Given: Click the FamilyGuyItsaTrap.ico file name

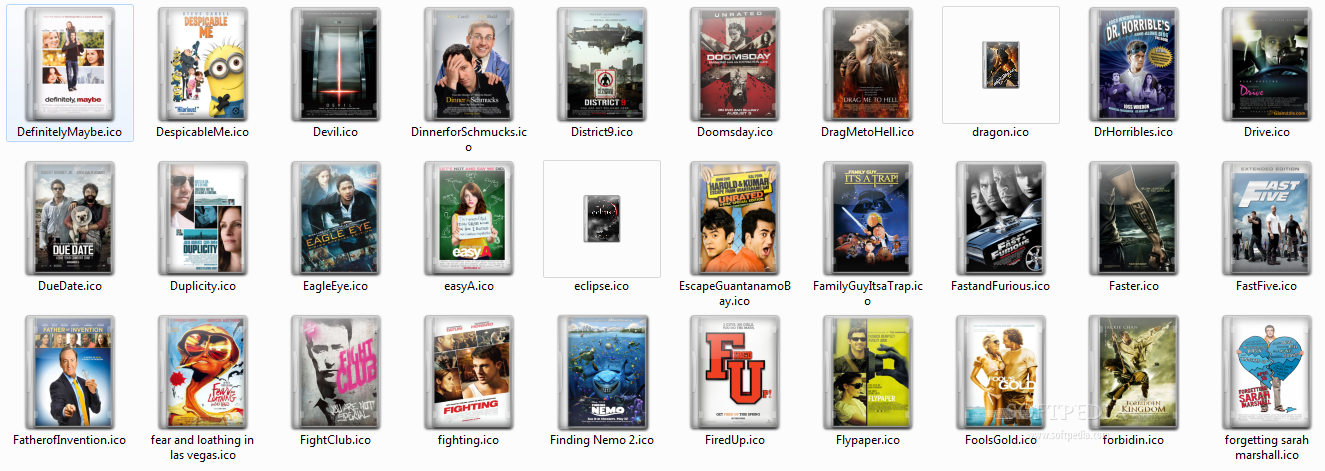Looking at the screenshot, I should (x=868, y=293).
